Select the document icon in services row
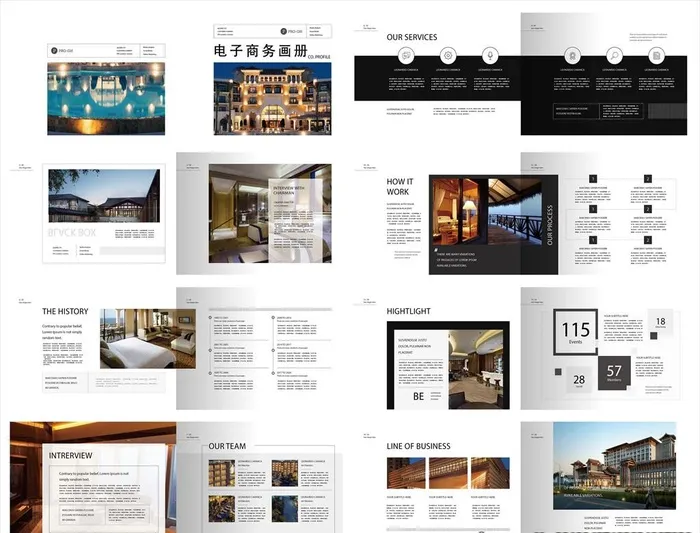 [x=657, y=54]
